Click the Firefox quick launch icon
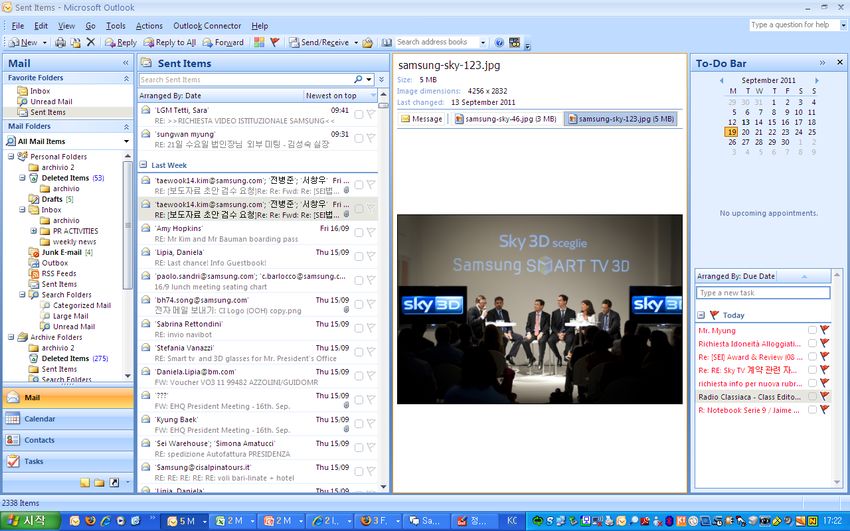 90,521
